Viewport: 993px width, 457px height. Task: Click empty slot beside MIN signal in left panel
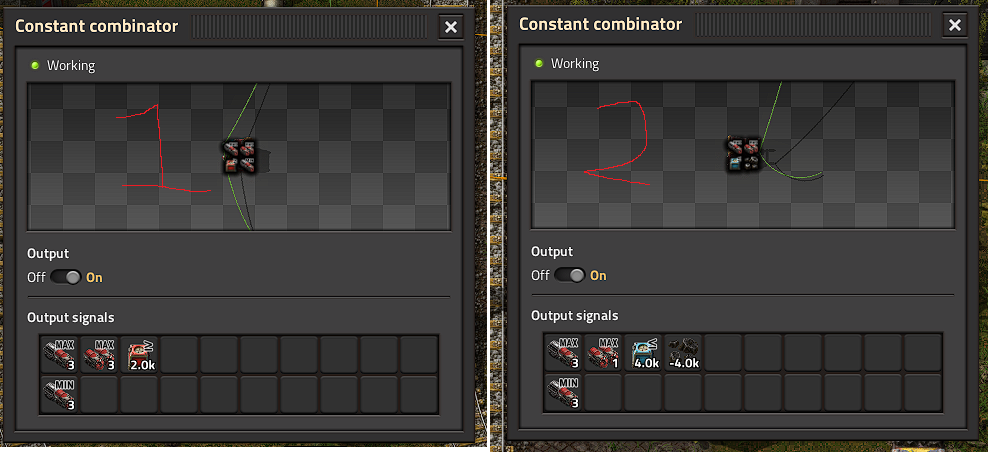pyautogui.click(x=99, y=394)
